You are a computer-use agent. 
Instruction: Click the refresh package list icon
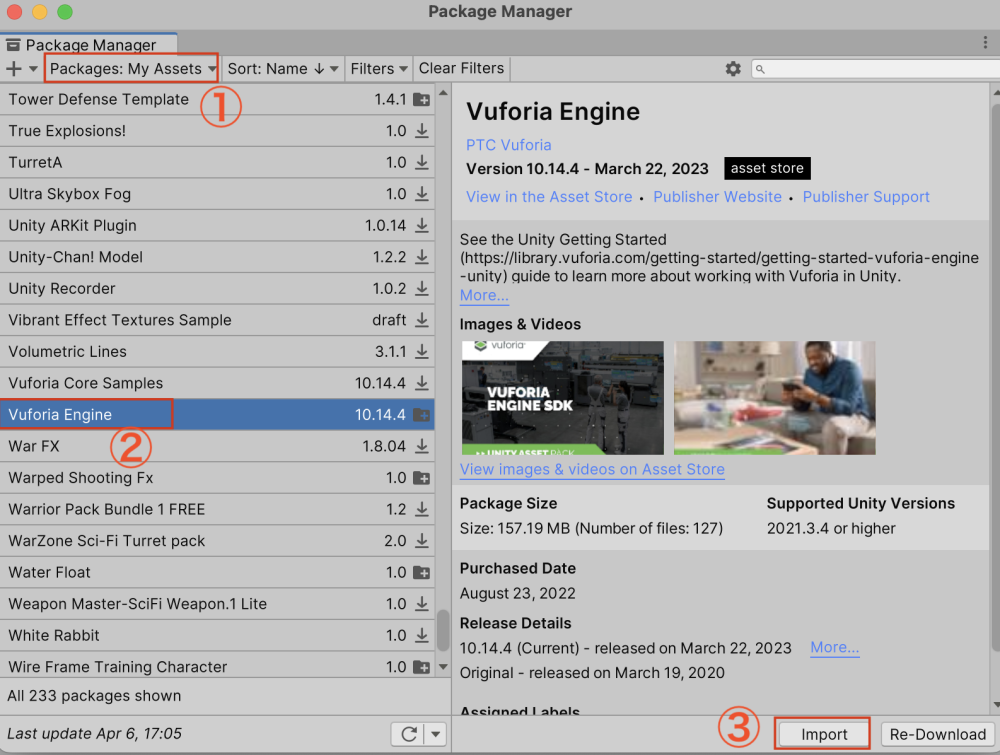(408, 734)
